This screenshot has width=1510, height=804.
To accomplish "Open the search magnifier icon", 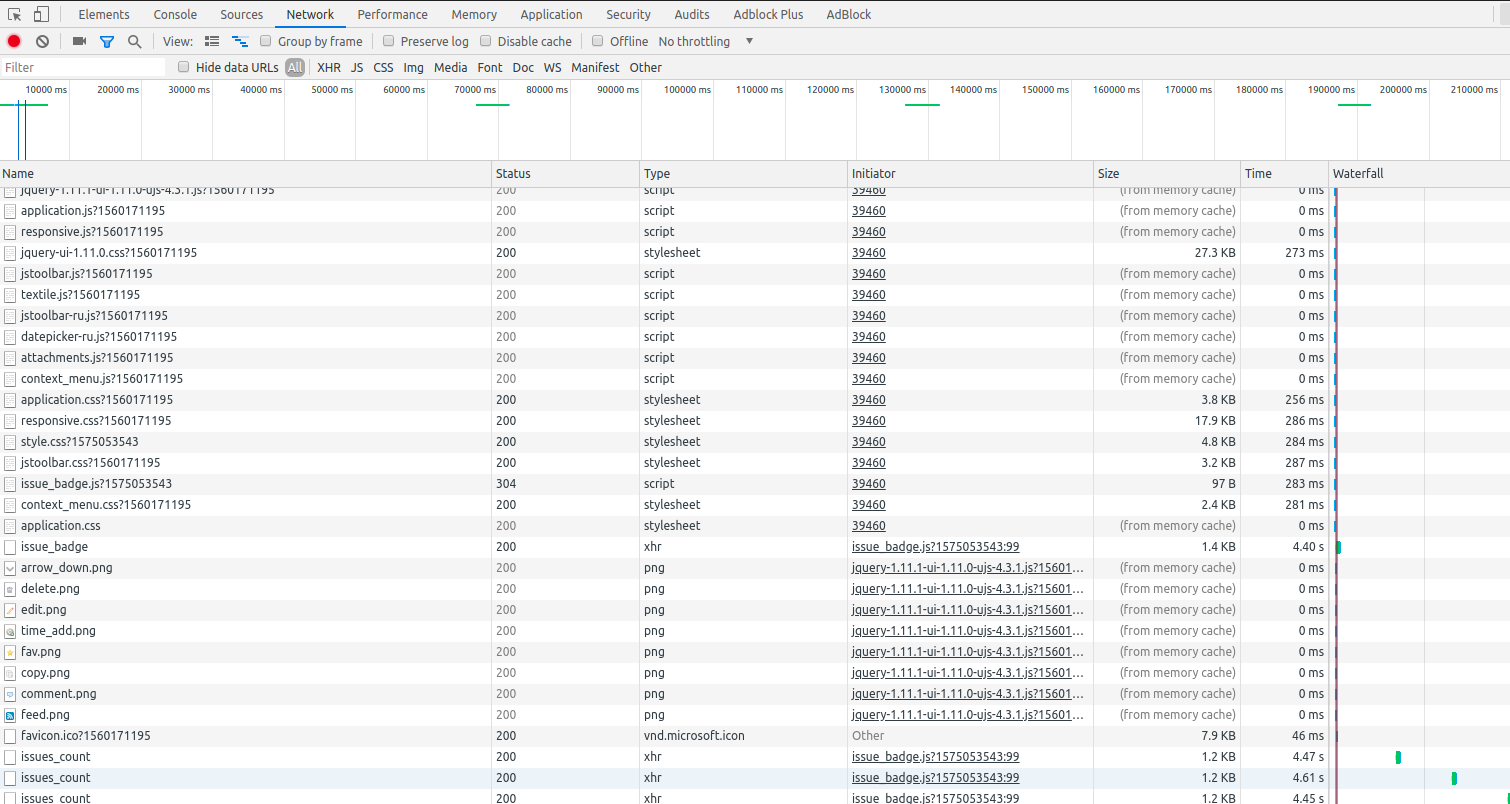I will 134,41.
